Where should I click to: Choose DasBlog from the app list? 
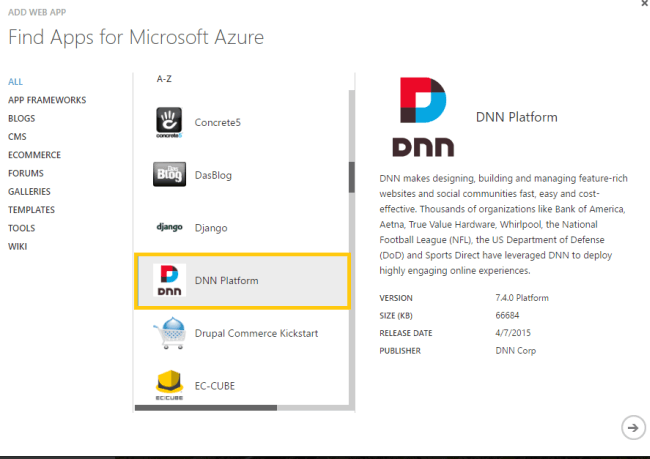[x=241, y=175]
